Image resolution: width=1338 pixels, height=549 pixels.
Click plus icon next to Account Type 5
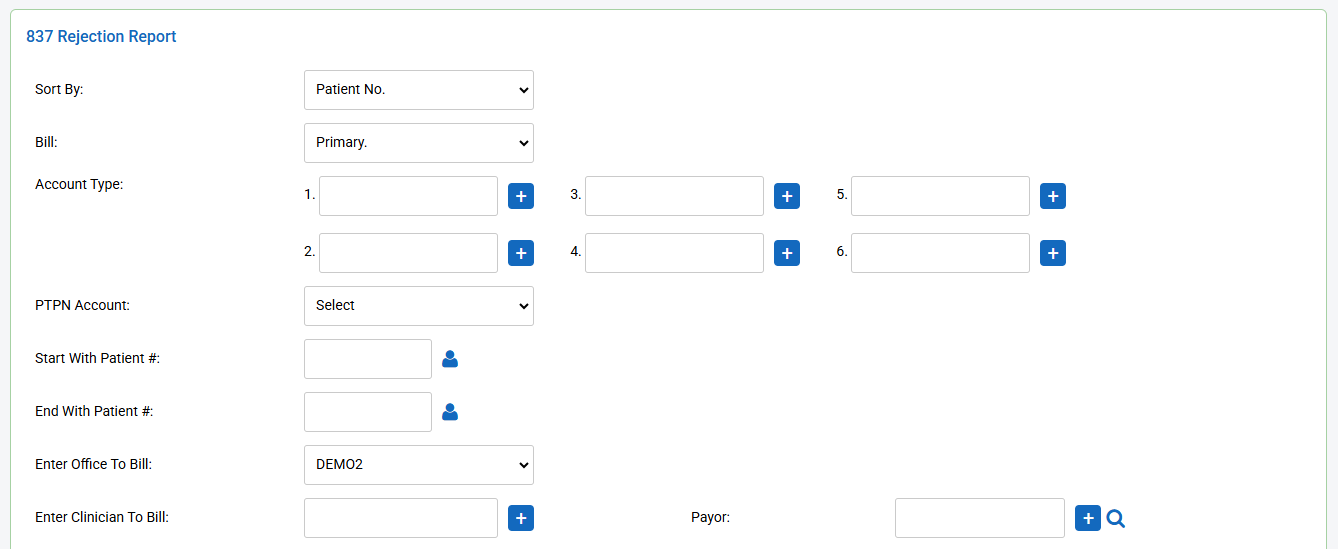pos(1053,196)
